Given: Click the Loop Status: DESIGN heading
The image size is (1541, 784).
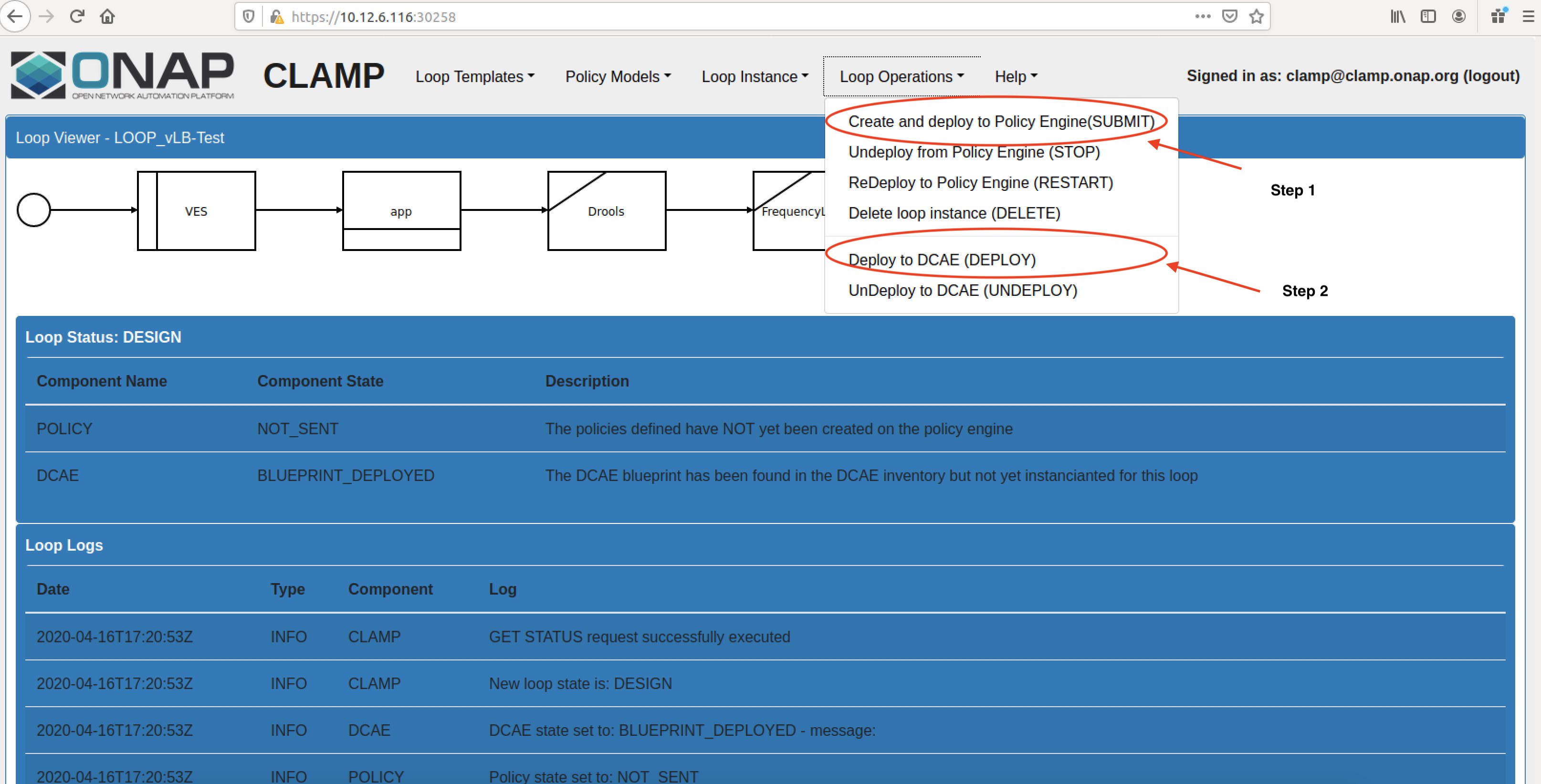Looking at the screenshot, I should 103,337.
